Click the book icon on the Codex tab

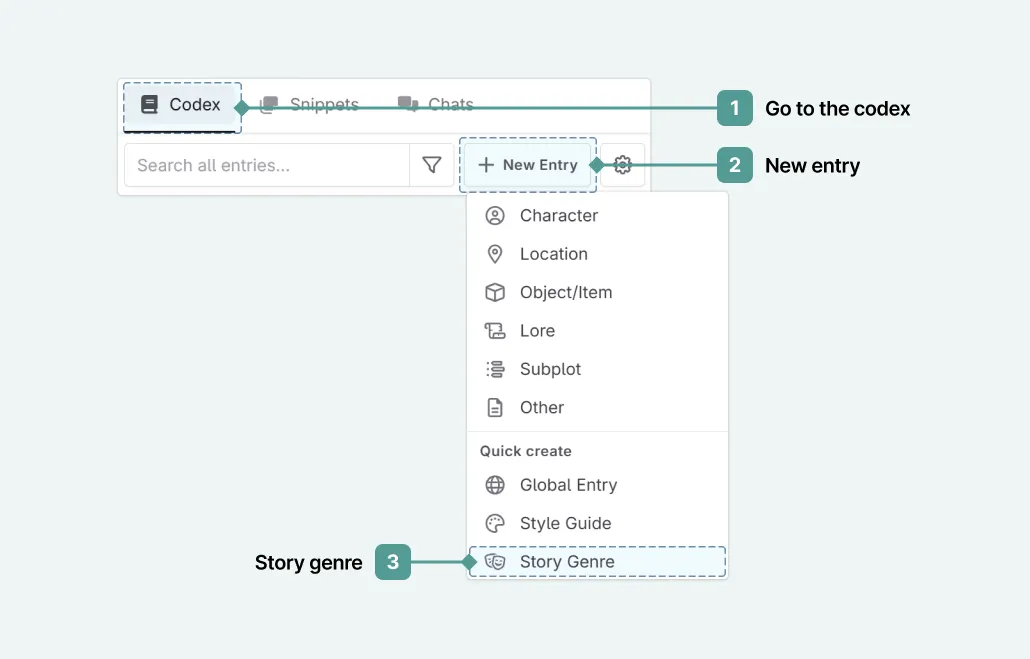pos(150,104)
